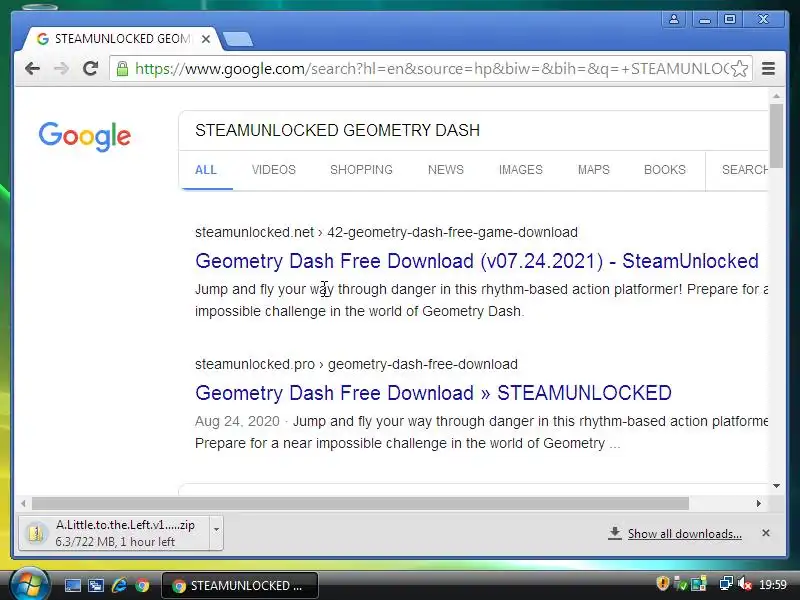This screenshot has width=800, height=600.
Task: Click the Show Desktop taskbar icon
Action: pyautogui.click(x=72, y=586)
